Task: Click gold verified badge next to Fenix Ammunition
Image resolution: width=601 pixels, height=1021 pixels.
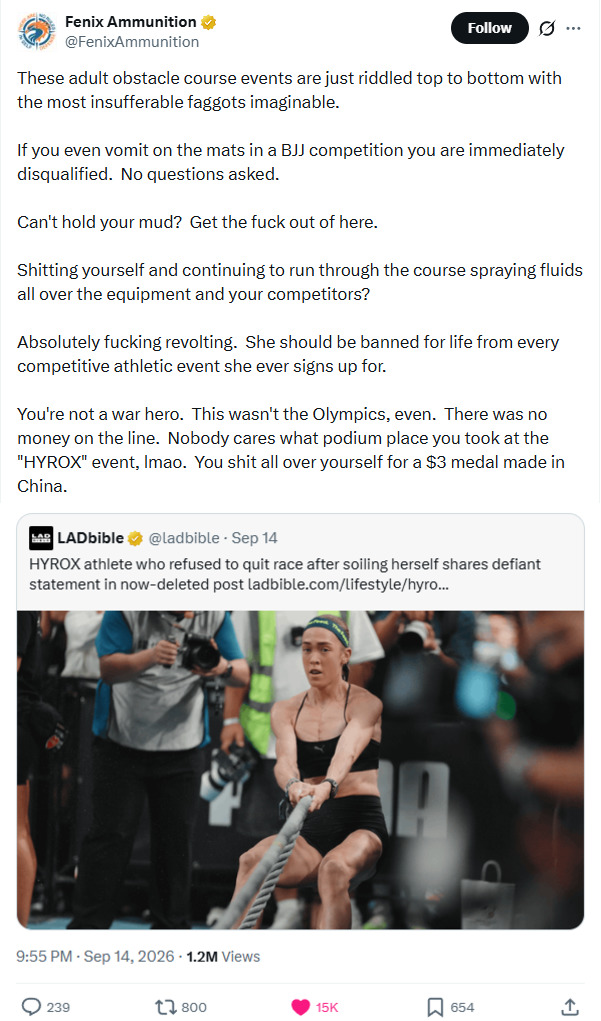Action: [208, 22]
